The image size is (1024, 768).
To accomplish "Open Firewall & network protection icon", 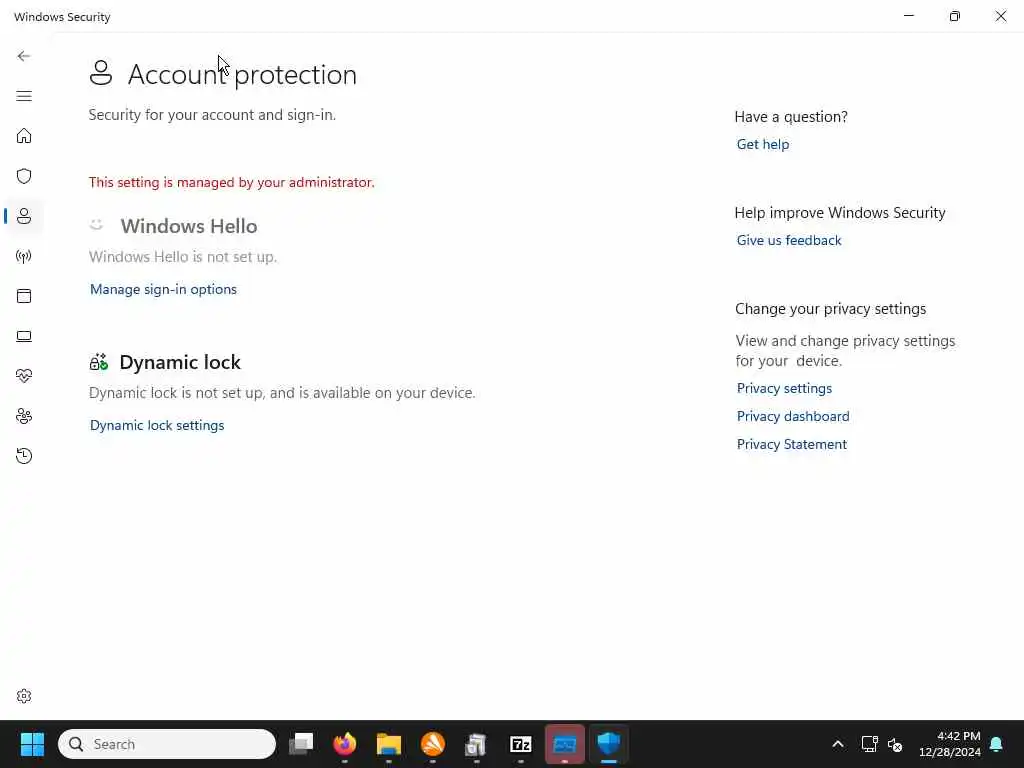I will coord(24,256).
